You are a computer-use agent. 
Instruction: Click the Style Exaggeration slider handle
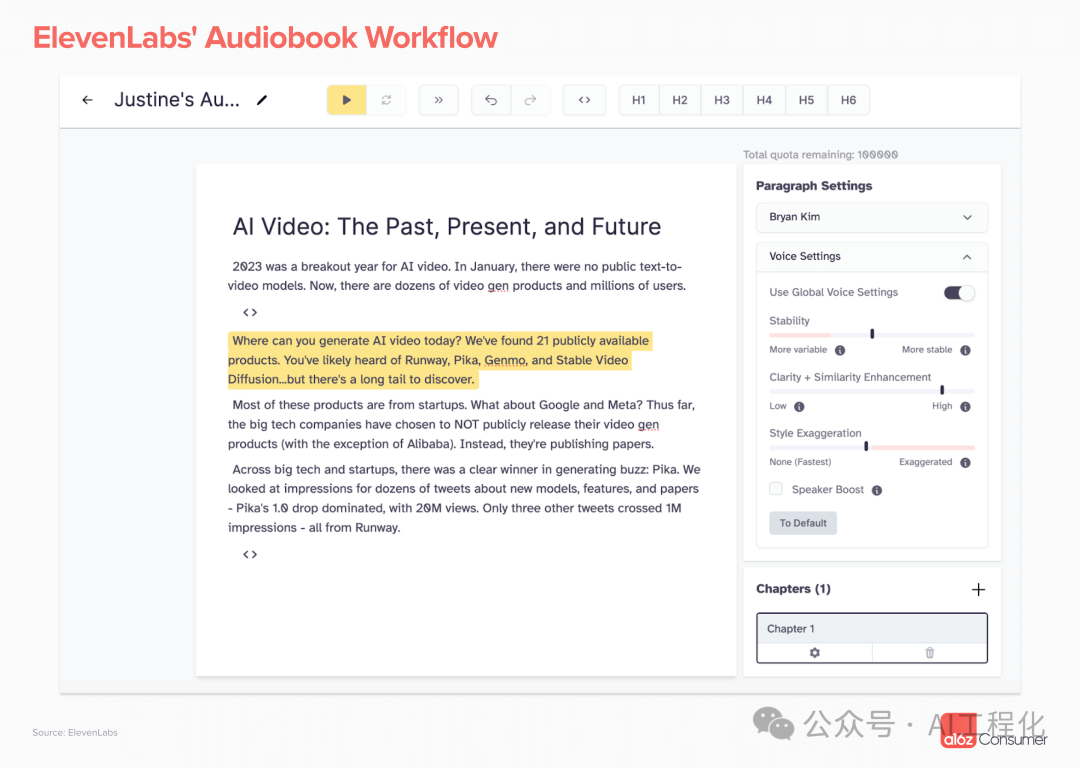pyautogui.click(x=866, y=446)
